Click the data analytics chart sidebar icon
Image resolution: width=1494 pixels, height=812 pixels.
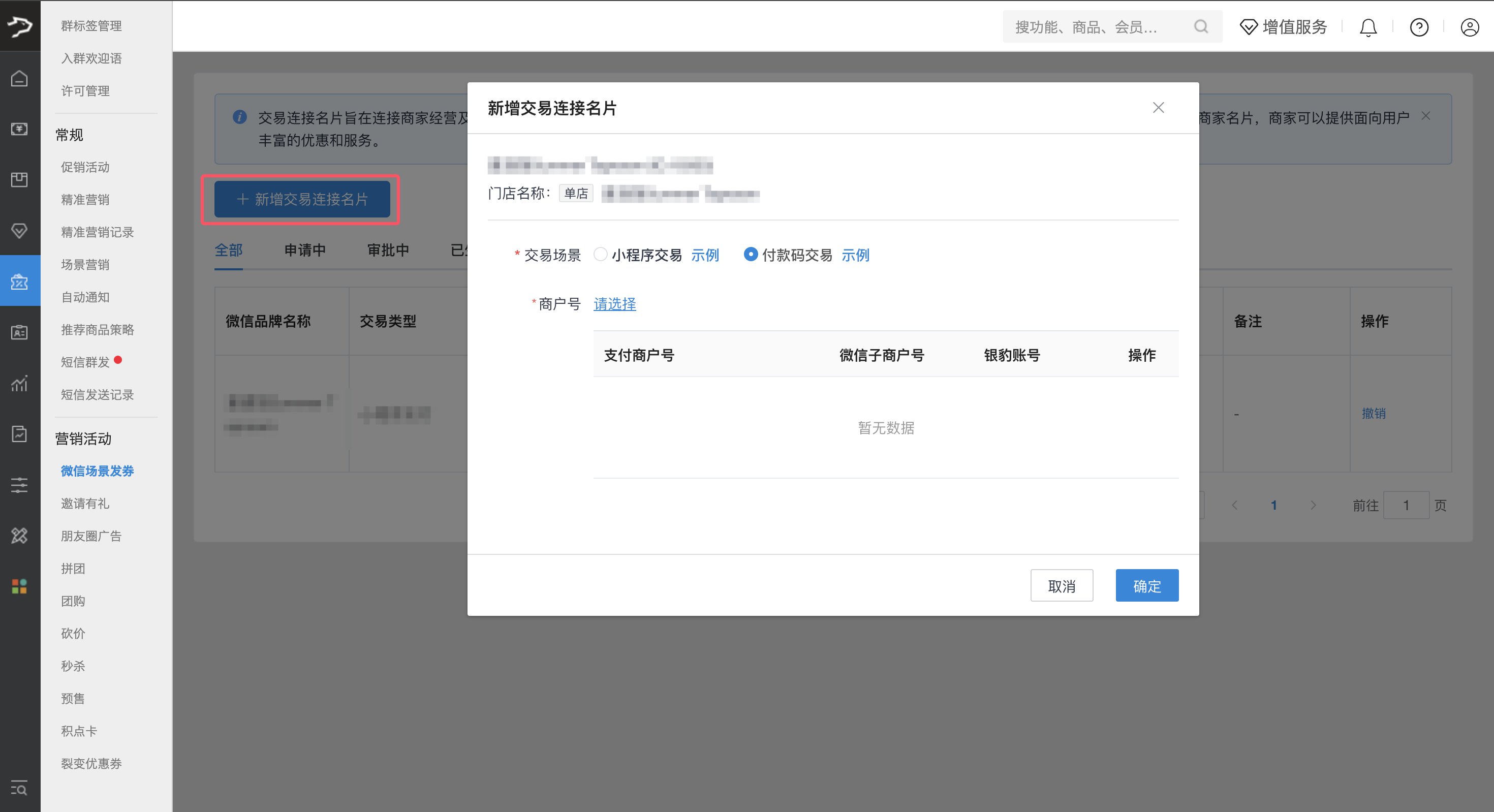[x=19, y=383]
